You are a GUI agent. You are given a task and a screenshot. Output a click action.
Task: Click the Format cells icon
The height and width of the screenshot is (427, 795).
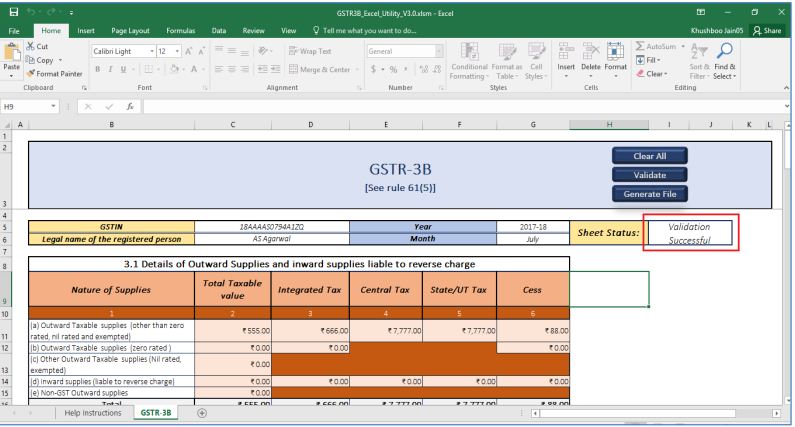(x=616, y=52)
